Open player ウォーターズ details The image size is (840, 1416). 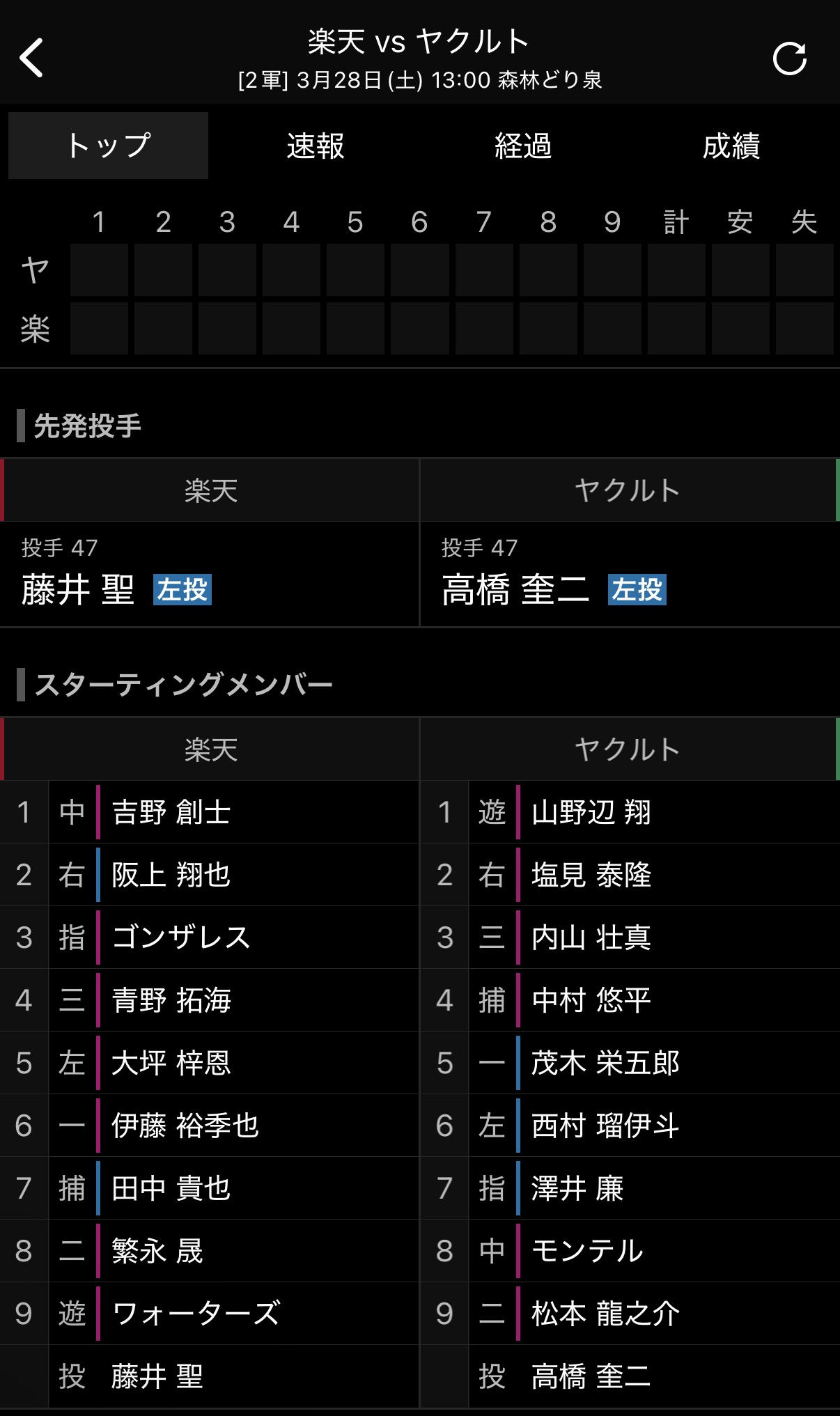coord(196,1314)
